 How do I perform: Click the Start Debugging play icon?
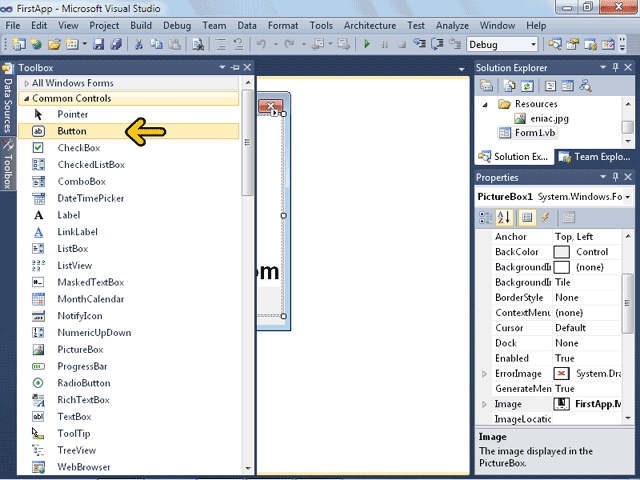pos(368,44)
